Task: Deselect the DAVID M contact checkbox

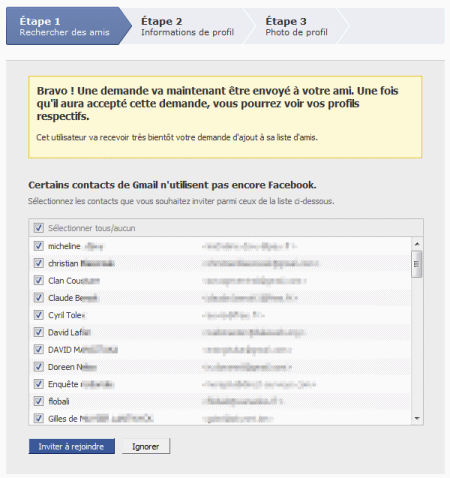Action: [x=39, y=350]
